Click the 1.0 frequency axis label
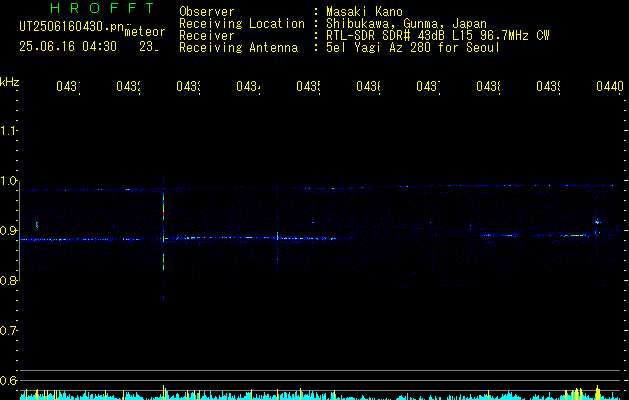This screenshot has width=629, height=400. (x=8, y=181)
